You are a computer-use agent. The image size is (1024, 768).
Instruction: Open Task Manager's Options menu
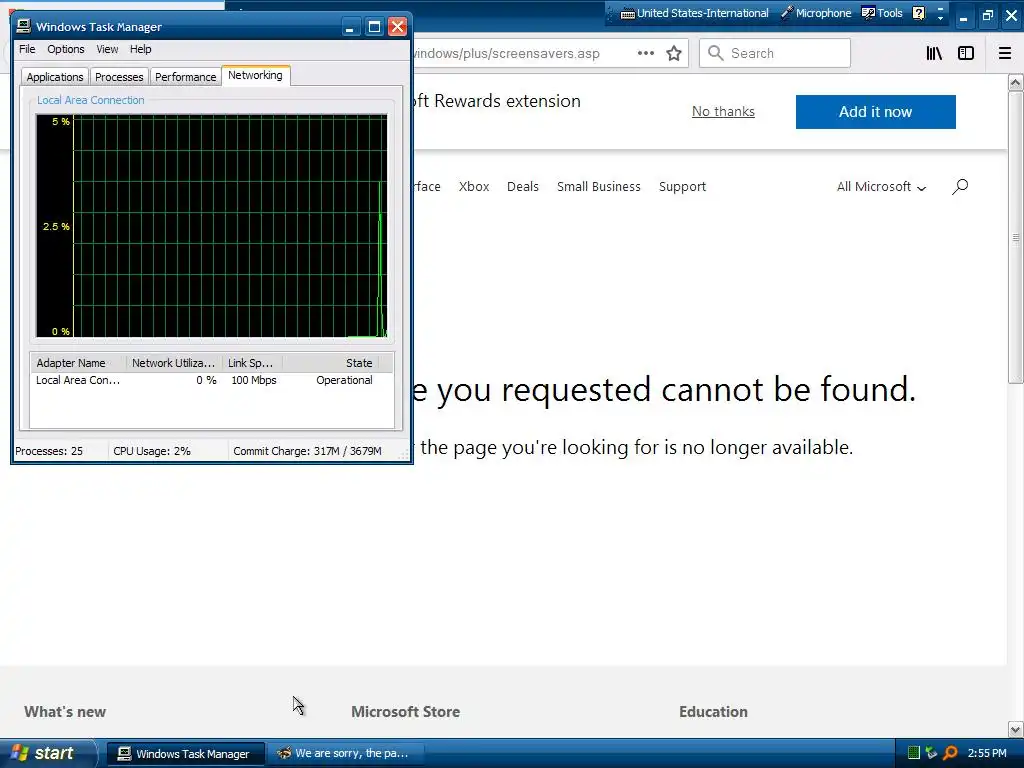coord(65,49)
